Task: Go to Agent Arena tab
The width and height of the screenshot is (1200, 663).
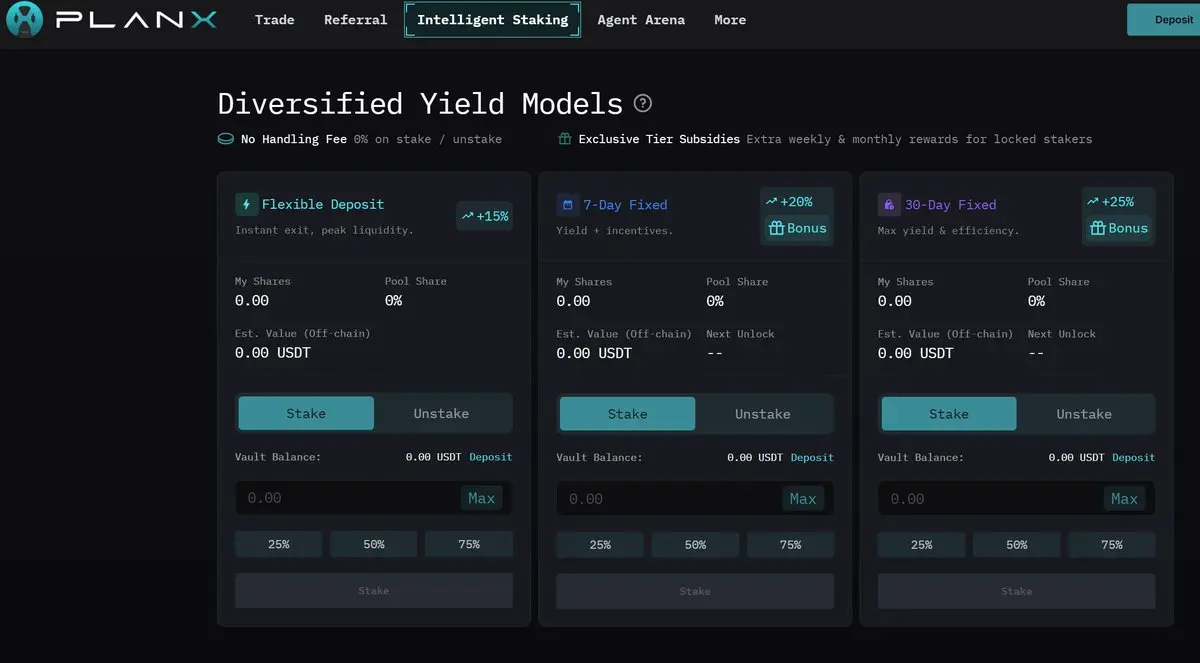Action: click(641, 20)
